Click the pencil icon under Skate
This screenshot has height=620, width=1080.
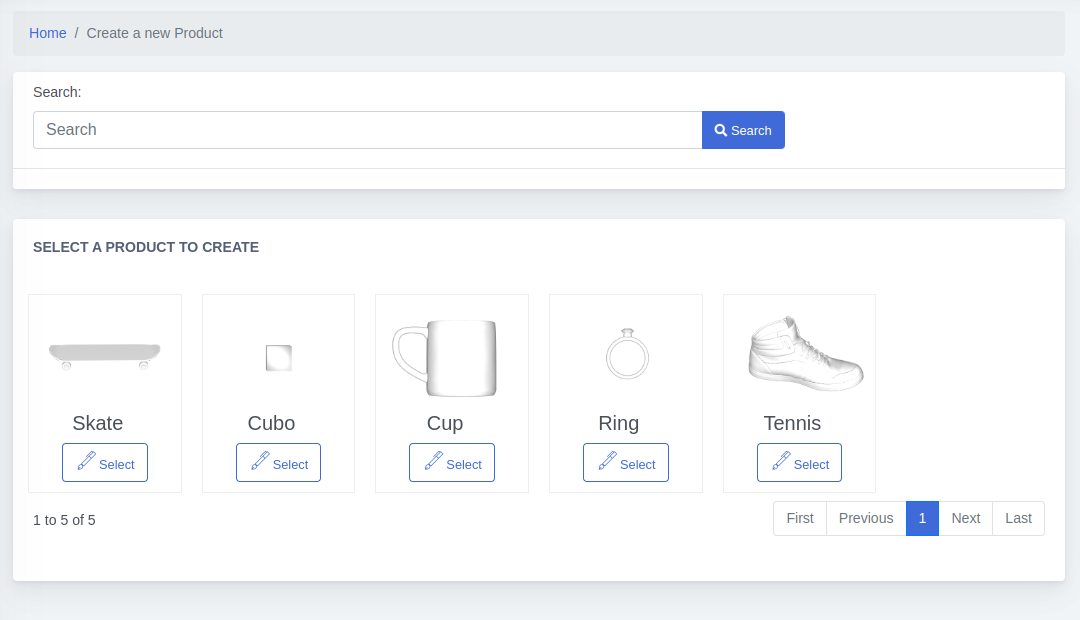[x=86, y=461]
